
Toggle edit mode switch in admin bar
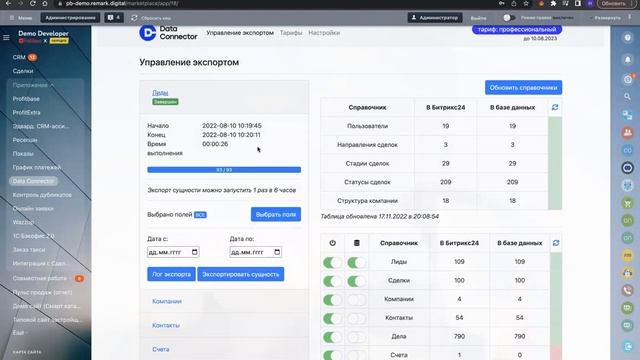[x=509, y=18]
